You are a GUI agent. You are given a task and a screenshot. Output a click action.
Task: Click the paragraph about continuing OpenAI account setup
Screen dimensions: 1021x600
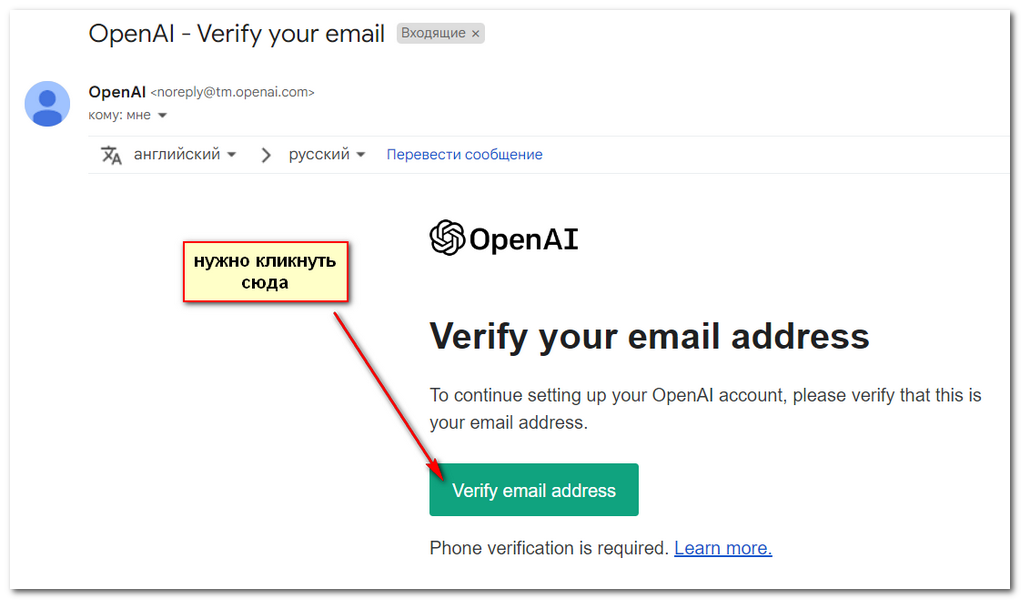pos(705,408)
